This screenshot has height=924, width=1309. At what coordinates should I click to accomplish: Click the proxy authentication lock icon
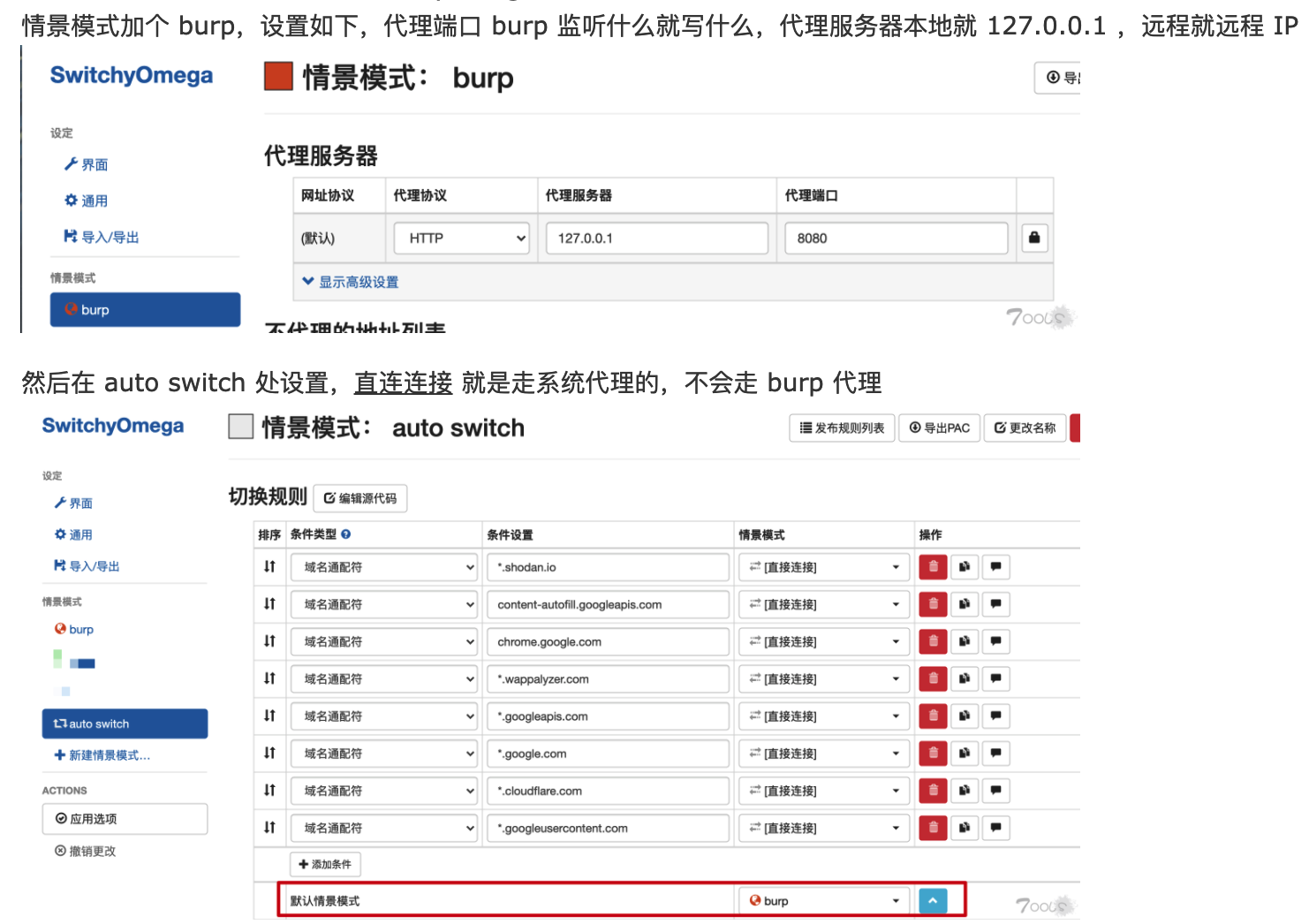1034,238
